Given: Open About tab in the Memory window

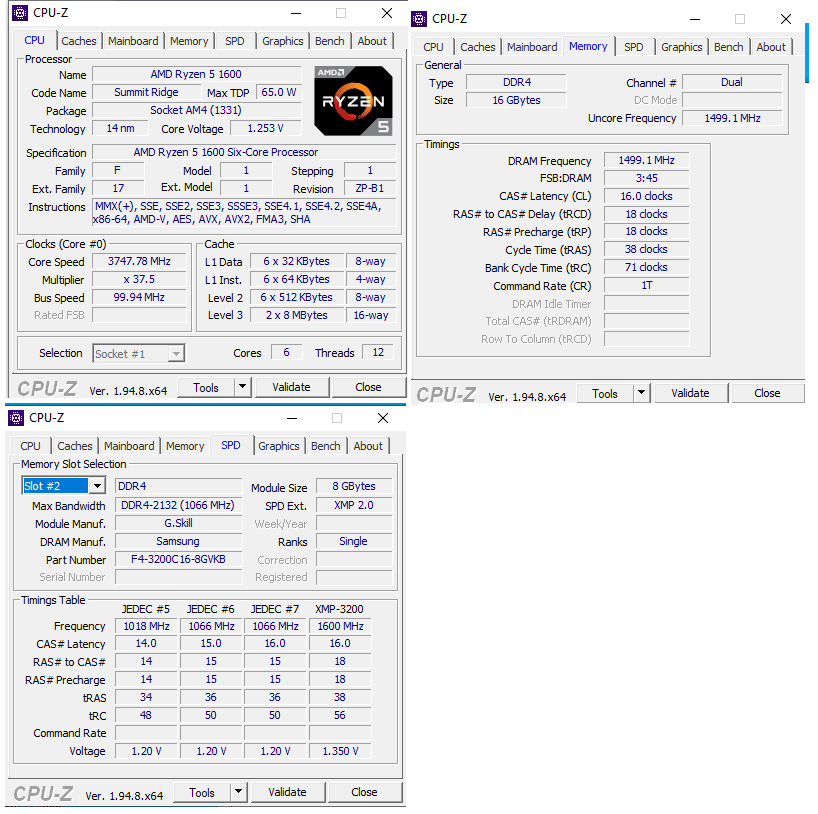Looking at the screenshot, I should coord(771,47).
